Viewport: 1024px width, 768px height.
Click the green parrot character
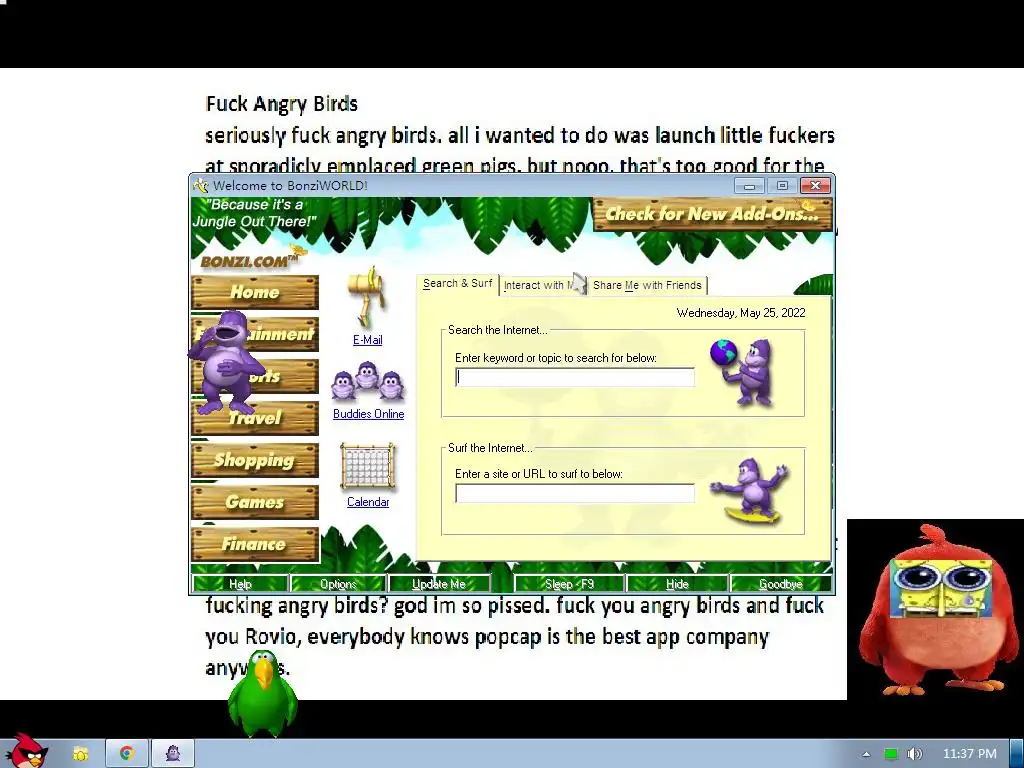tap(263, 694)
